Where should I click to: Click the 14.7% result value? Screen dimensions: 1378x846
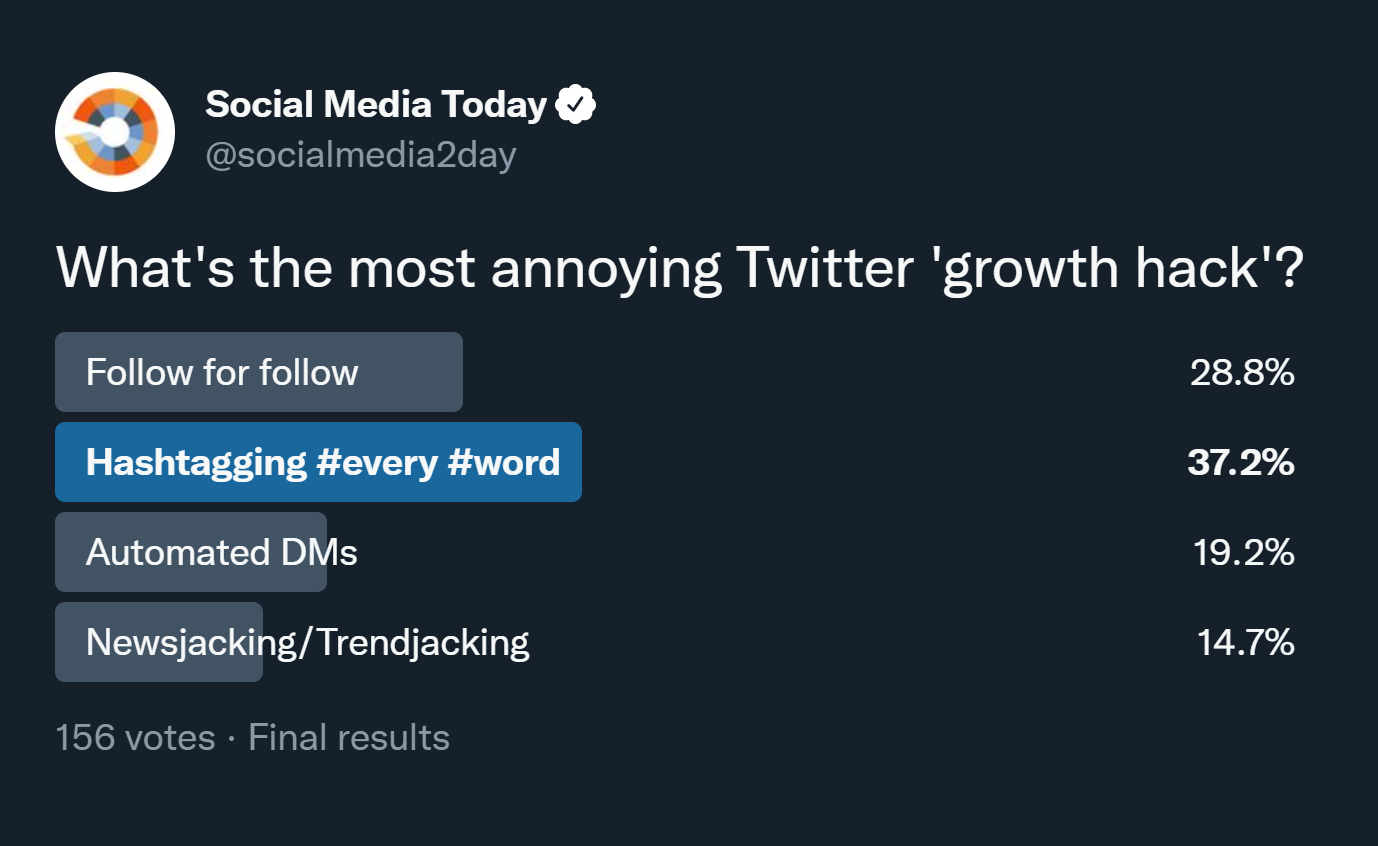[1246, 643]
